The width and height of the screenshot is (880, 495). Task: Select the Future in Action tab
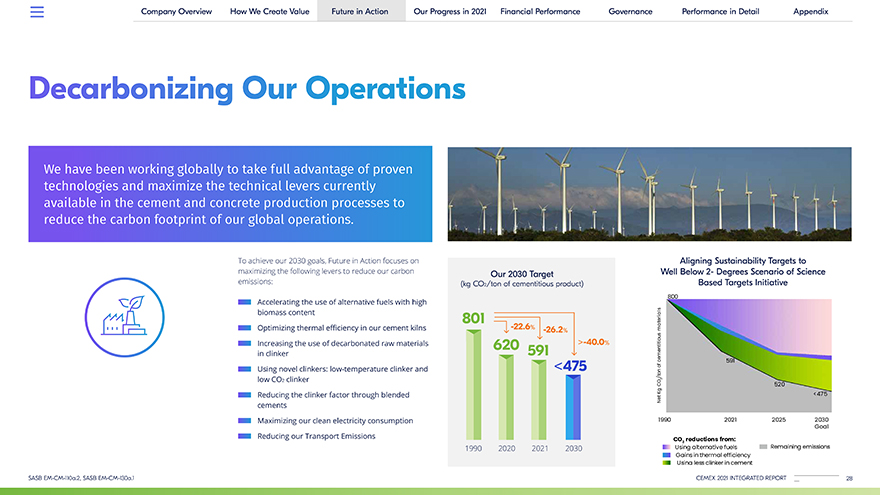pos(359,11)
